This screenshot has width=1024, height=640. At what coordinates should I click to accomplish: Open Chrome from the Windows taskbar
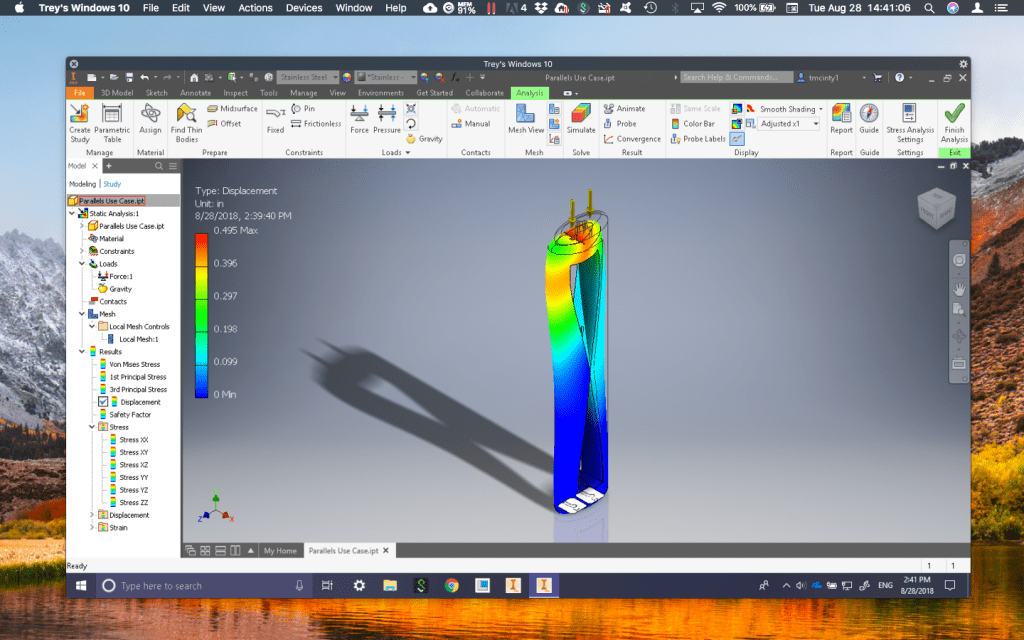click(x=451, y=586)
